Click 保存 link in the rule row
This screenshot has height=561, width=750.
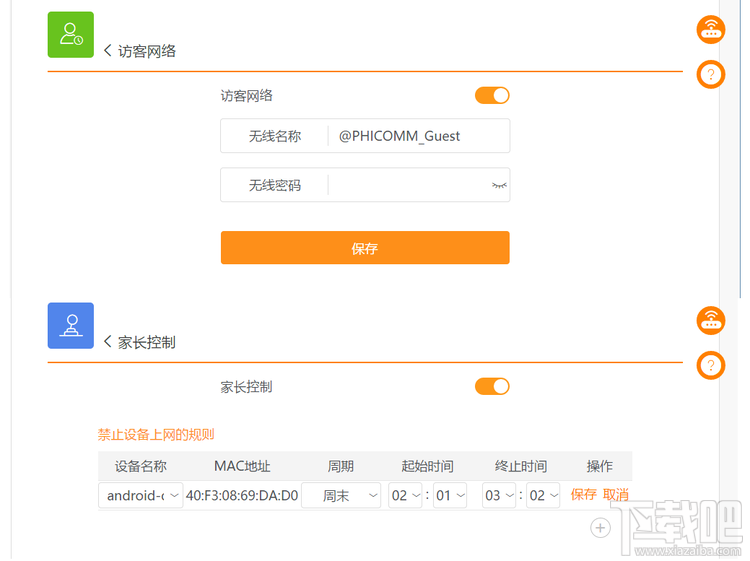point(584,494)
